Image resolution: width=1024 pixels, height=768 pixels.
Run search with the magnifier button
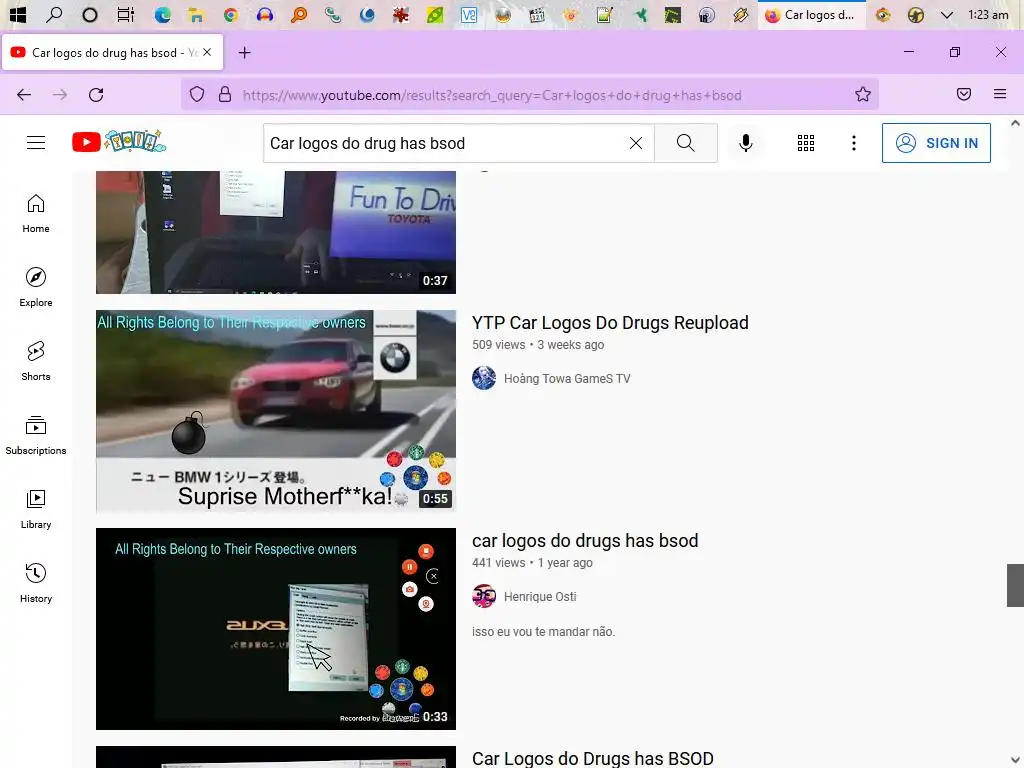point(685,143)
